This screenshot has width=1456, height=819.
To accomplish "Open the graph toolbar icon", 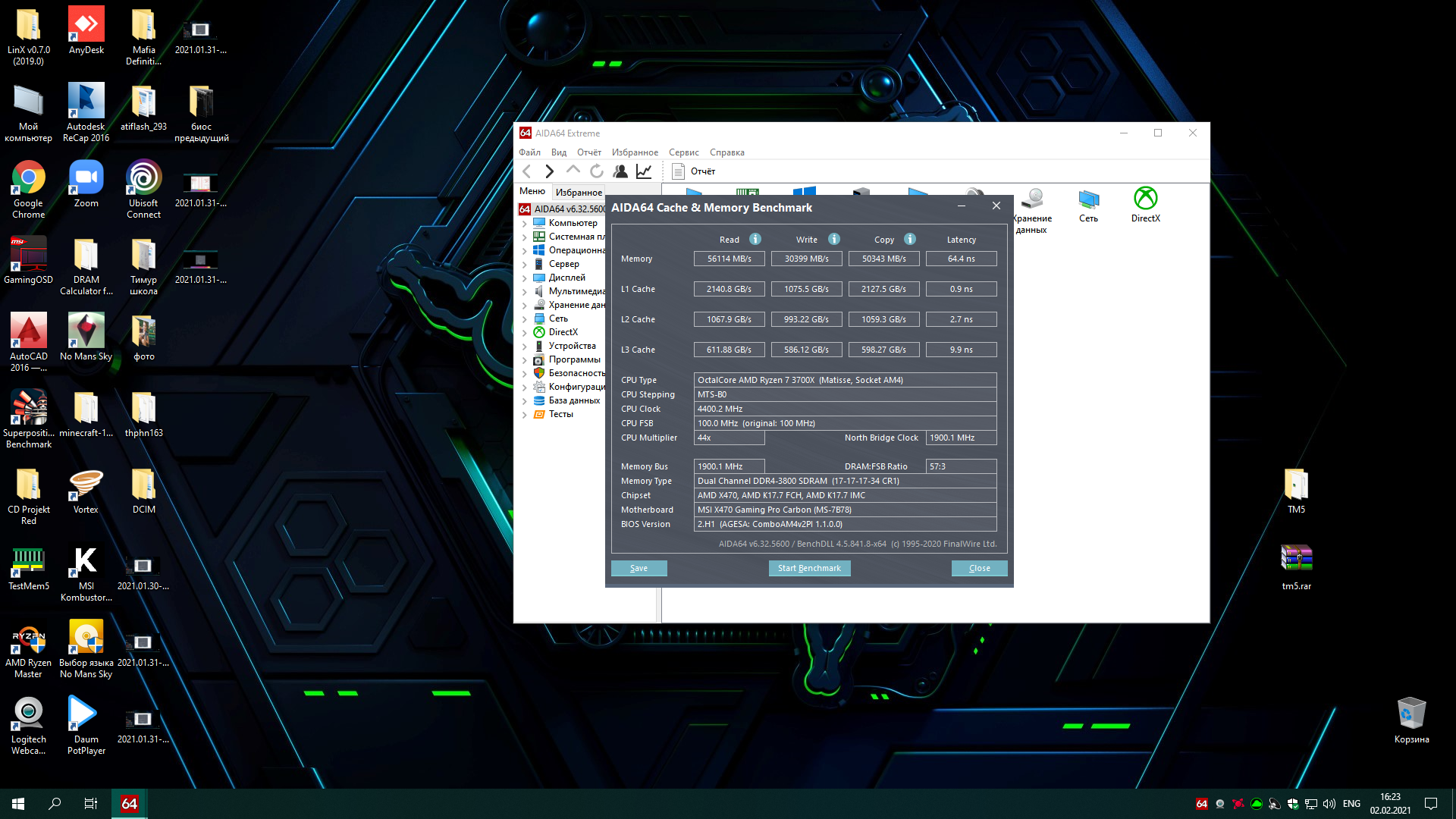I will click(x=644, y=171).
